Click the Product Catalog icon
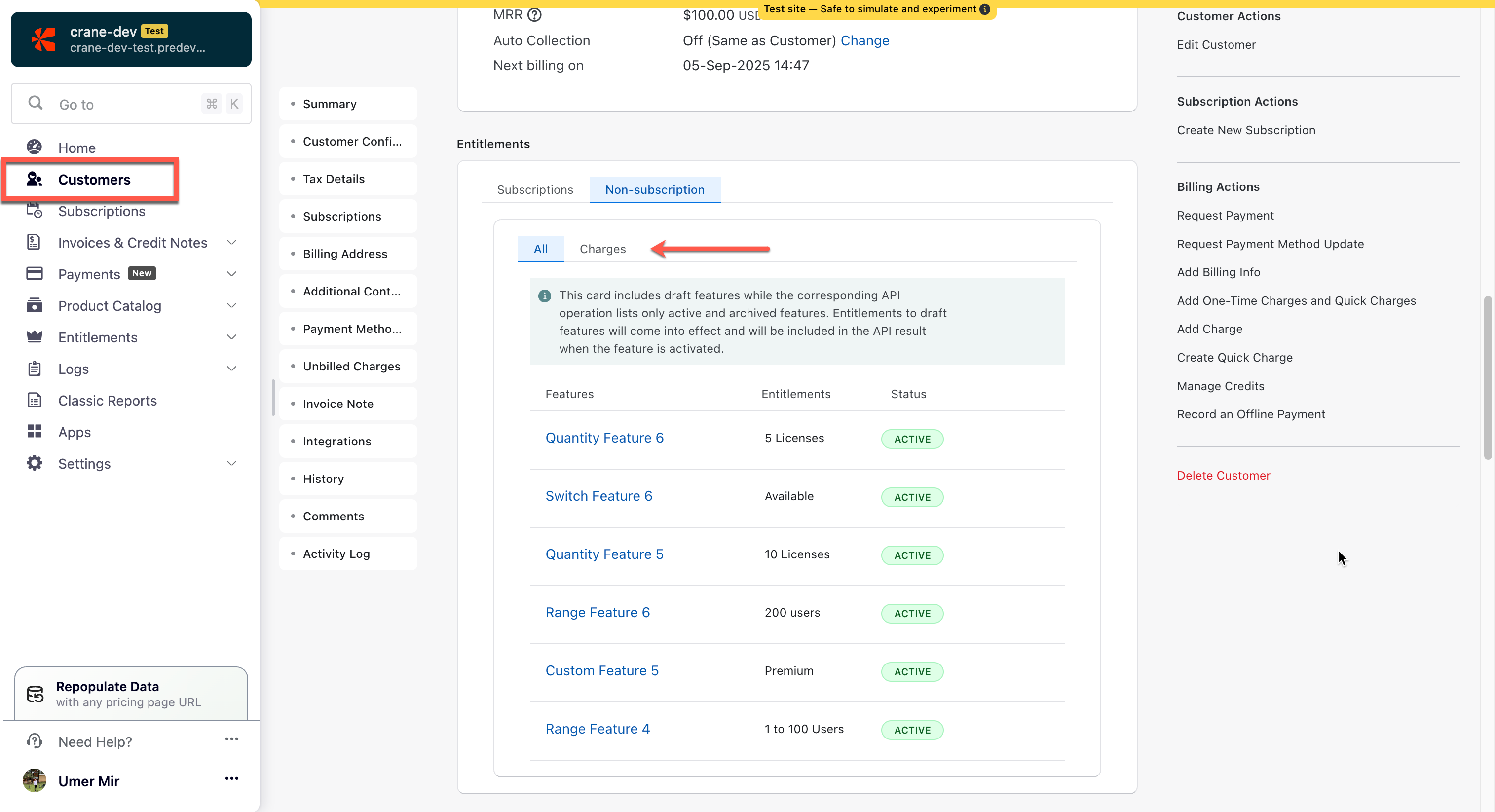Image resolution: width=1495 pixels, height=812 pixels. point(34,305)
